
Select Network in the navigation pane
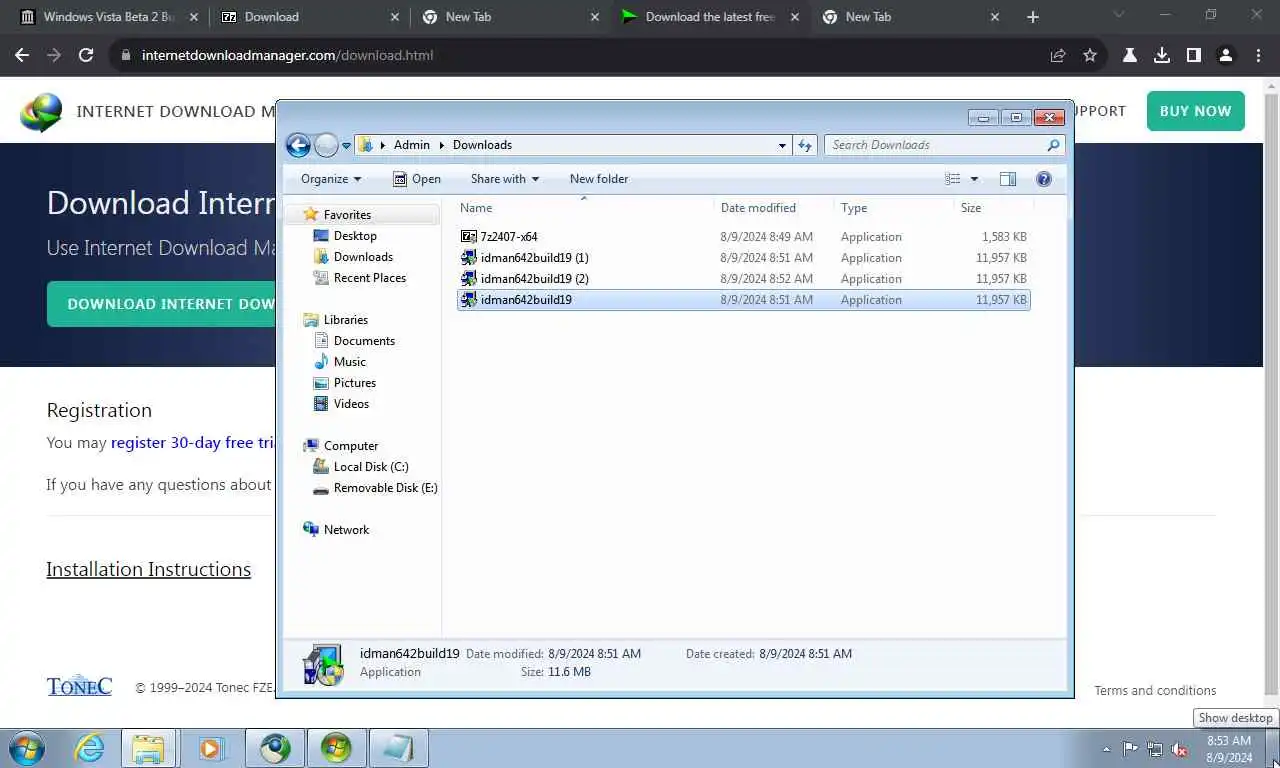[346, 530]
